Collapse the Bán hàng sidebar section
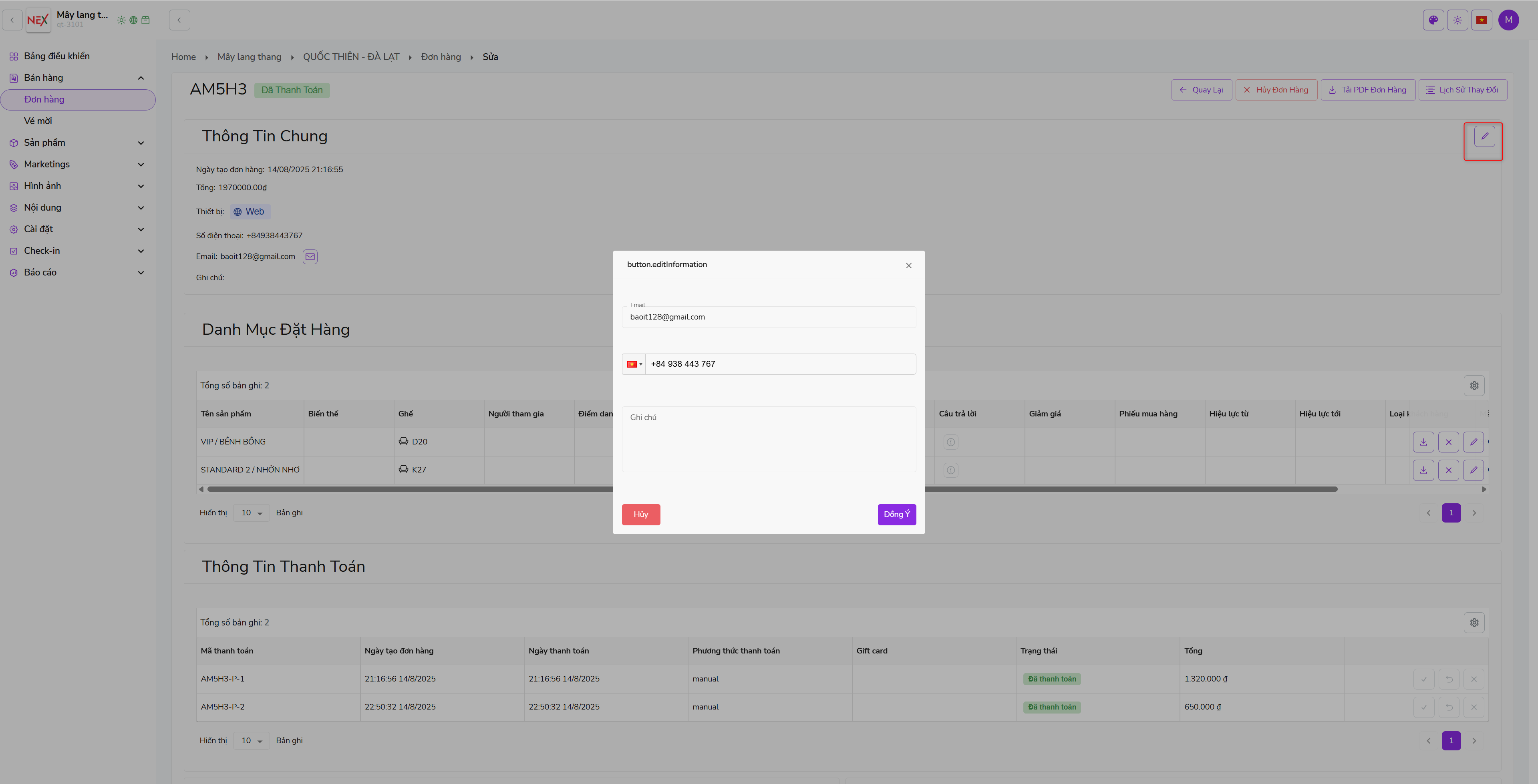Viewport: 1538px width, 784px height. 141,78
